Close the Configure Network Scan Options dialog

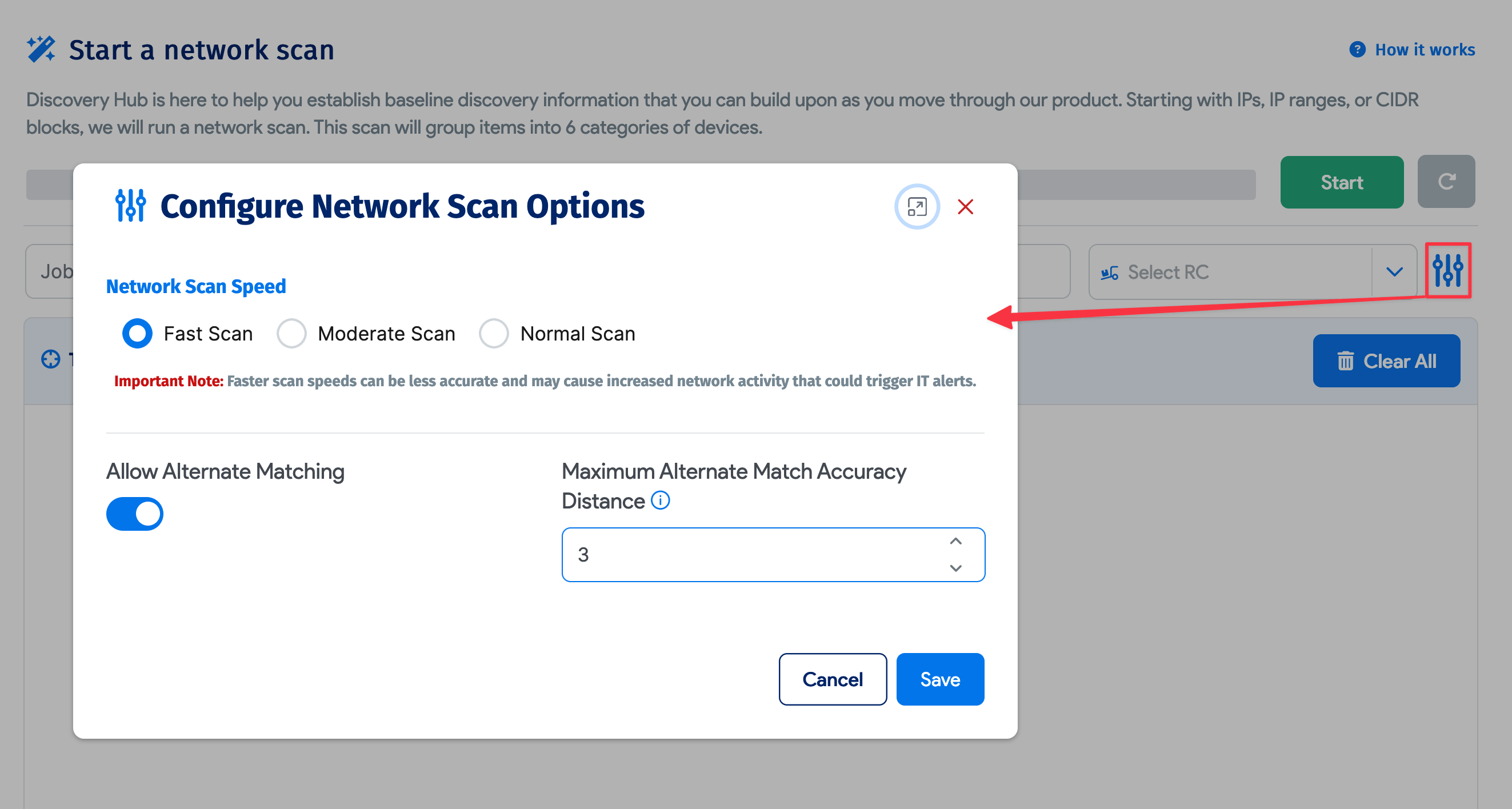tap(966, 206)
